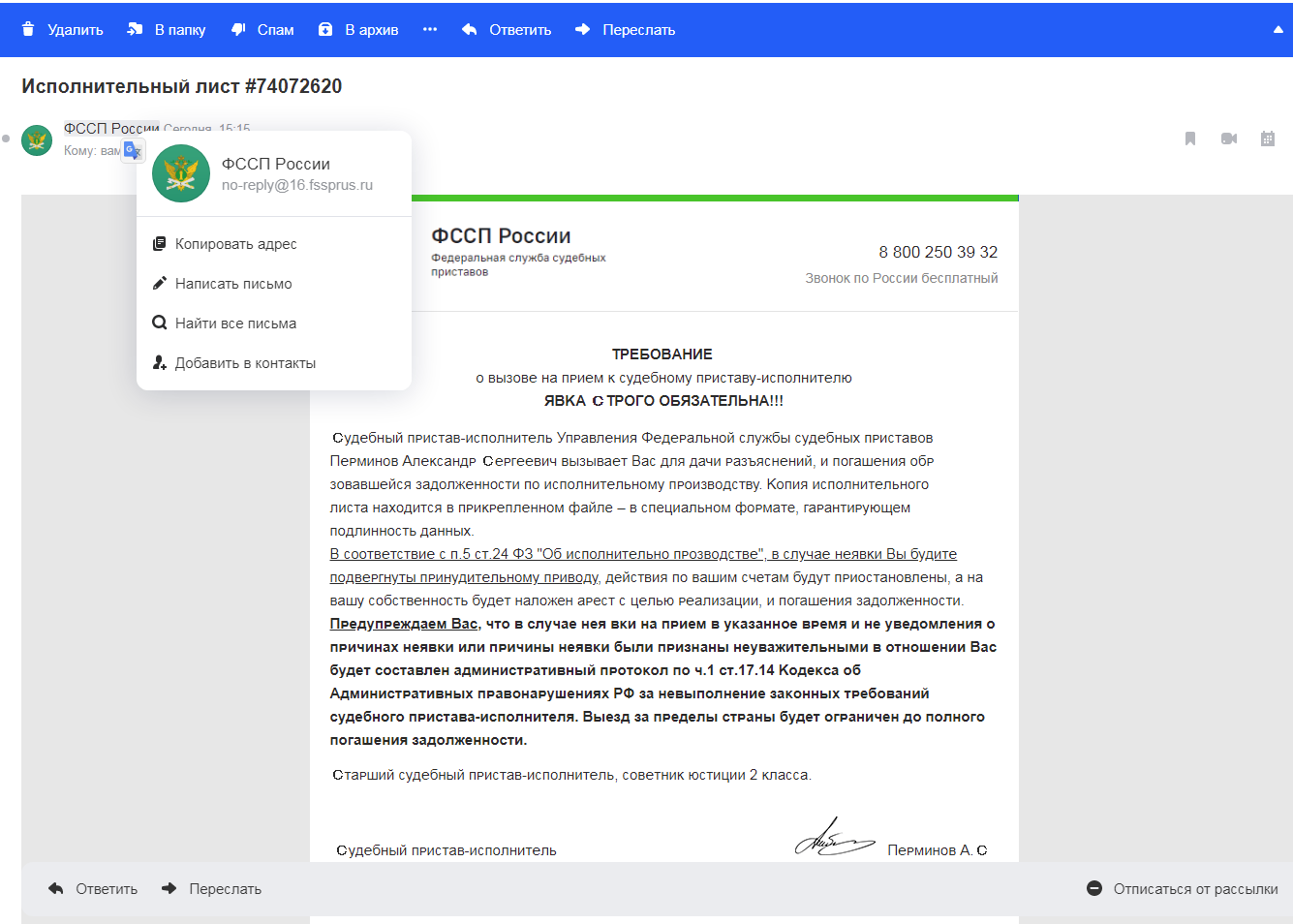Move message using В папку
The image size is (1293, 924).
[x=166, y=30]
